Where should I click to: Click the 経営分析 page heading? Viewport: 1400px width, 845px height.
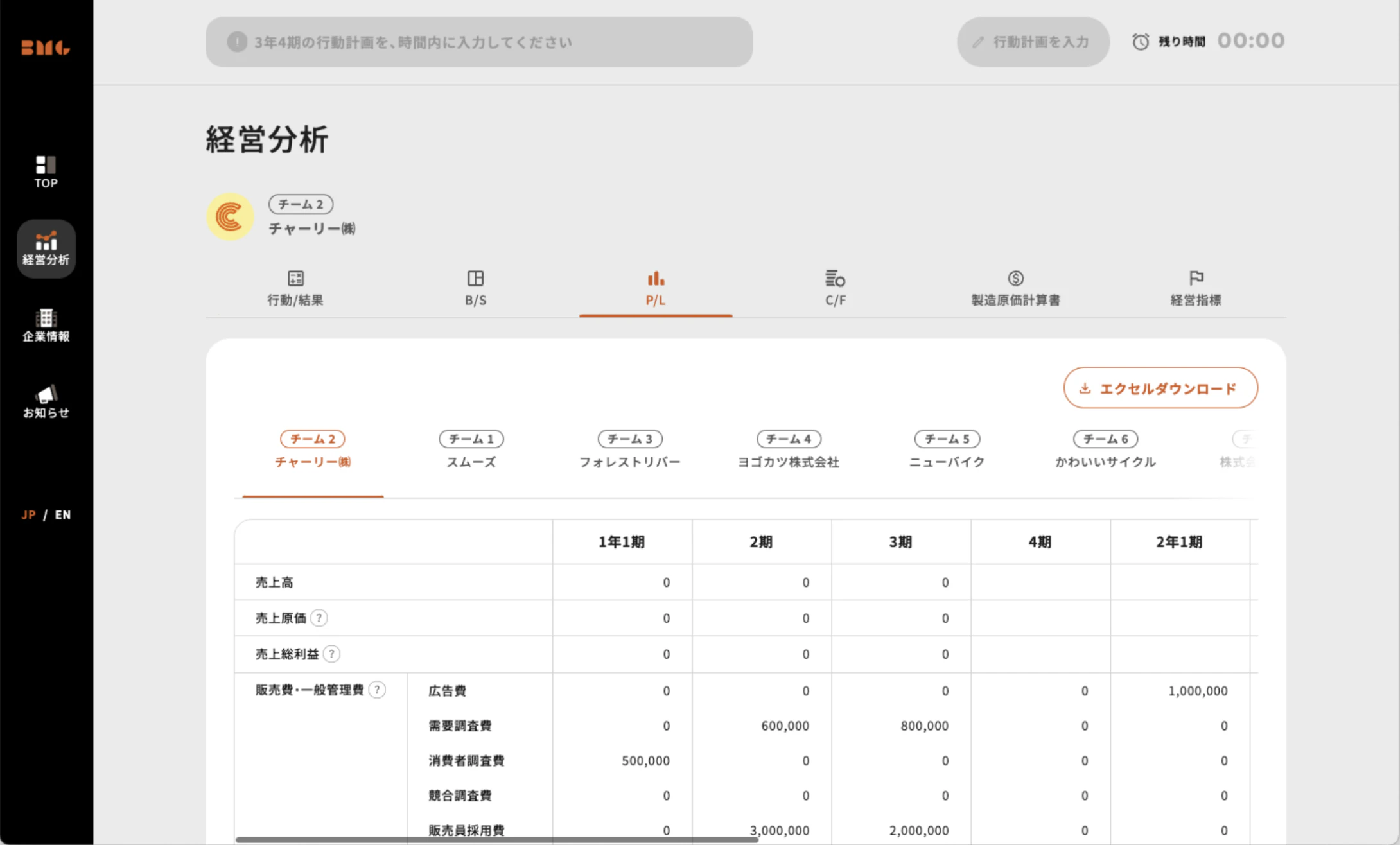(x=267, y=139)
